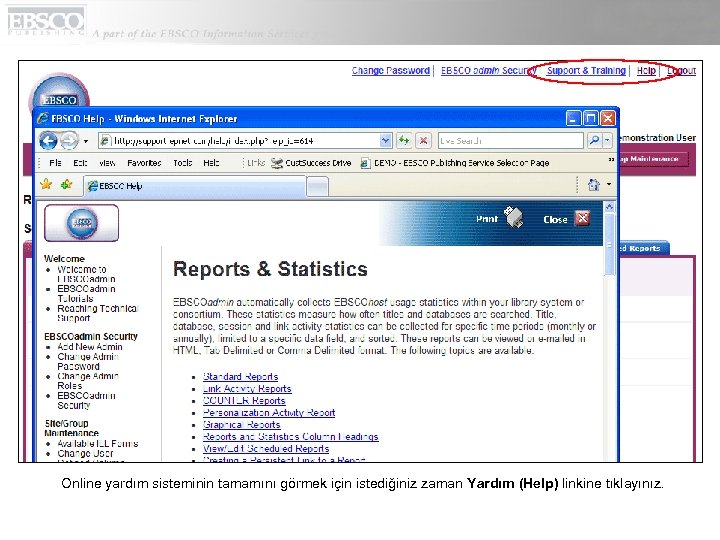Image resolution: width=720 pixels, height=540 pixels.
Task: Maximize the EBSCO Help window
Action: click(x=590, y=118)
